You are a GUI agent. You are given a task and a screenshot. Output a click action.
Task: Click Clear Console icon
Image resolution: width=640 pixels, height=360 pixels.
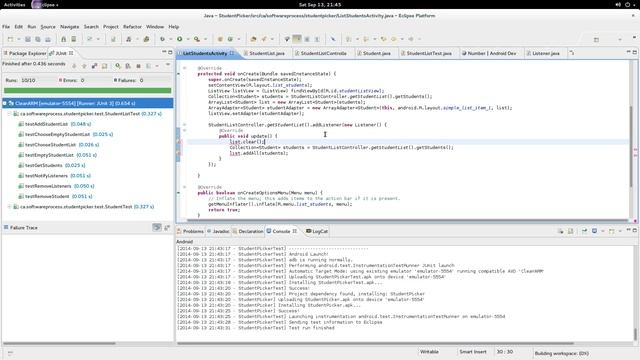pyautogui.click(x=560, y=231)
